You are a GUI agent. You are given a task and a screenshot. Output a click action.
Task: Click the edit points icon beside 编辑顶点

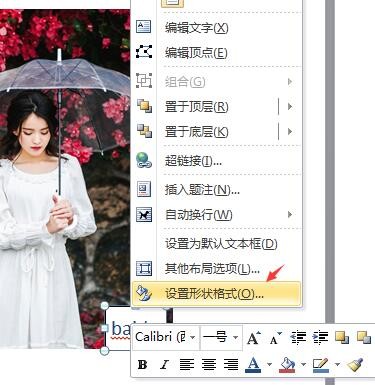144,52
